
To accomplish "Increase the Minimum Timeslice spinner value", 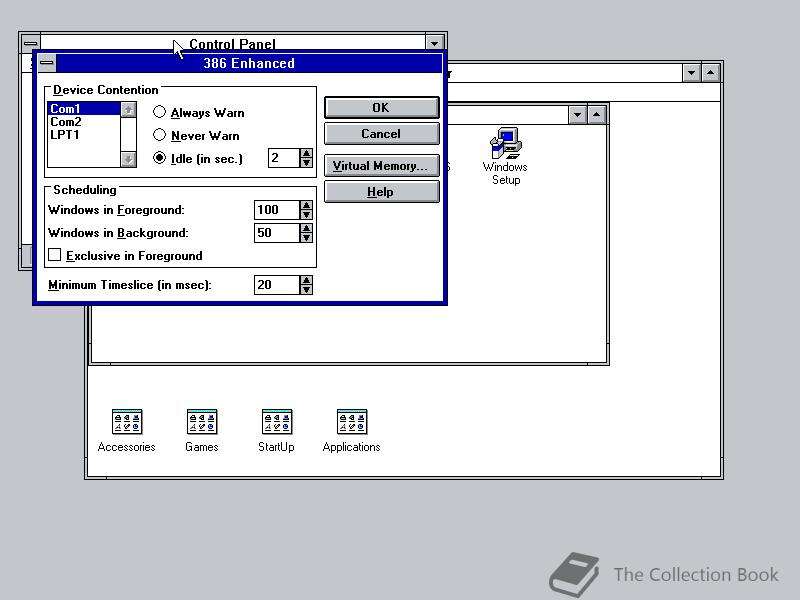I will [x=306, y=280].
